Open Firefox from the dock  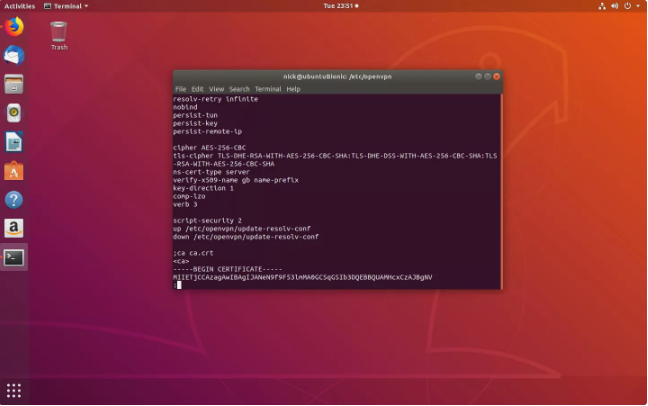[14, 27]
